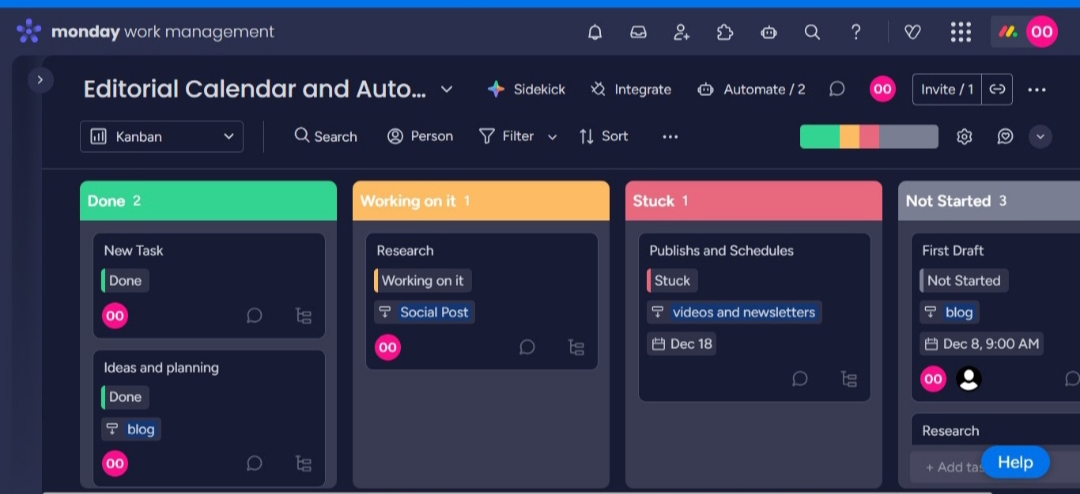Click the gray Not Started segment of status bar

tap(908, 136)
